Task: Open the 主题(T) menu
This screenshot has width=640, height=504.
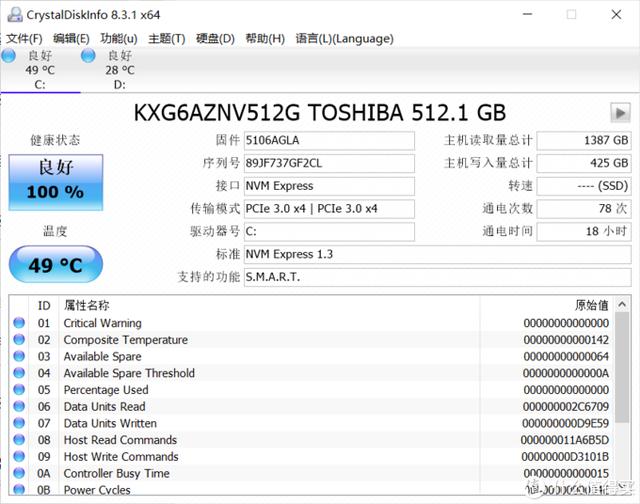Action: (x=166, y=38)
